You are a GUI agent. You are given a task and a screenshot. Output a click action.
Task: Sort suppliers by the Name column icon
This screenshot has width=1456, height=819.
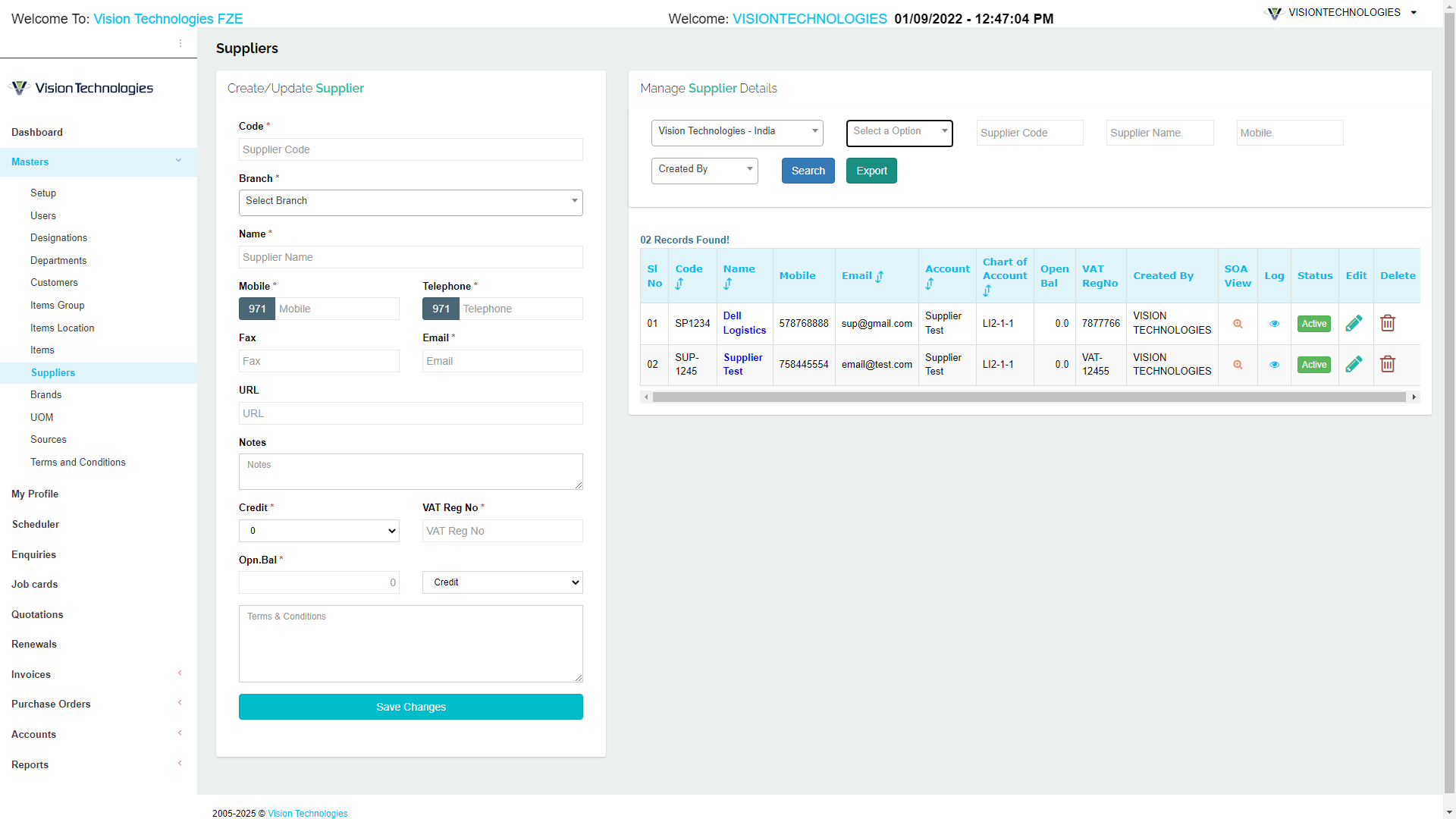pyautogui.click(x=729, y=284)
